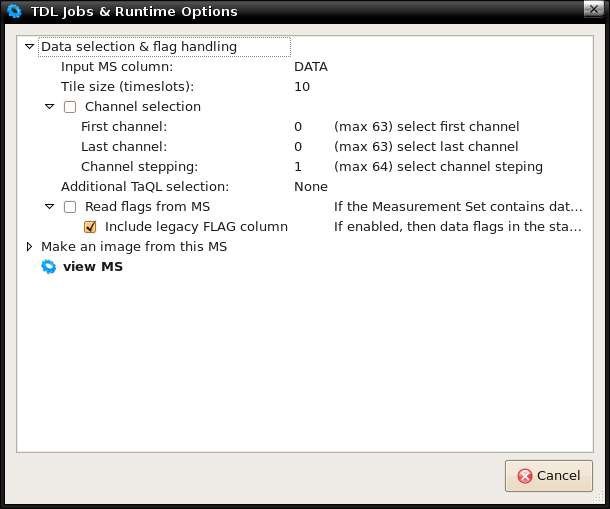The height and width of the screenshot is (509, 610).
Task: Close the TDL Jobs dialog with X
Action: pyautogui.click(x=594, y=9)
